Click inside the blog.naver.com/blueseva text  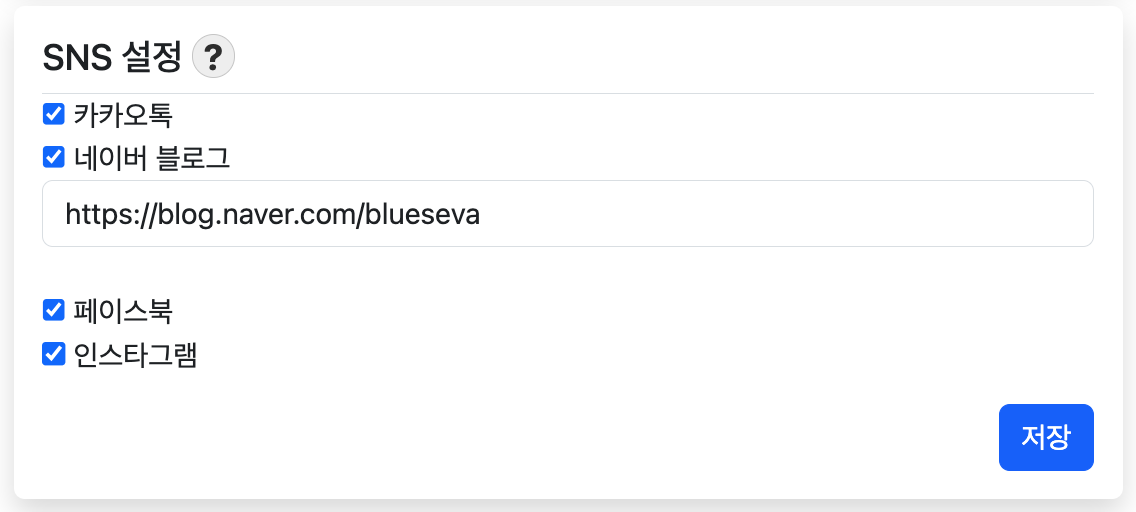tap(300, 214)
